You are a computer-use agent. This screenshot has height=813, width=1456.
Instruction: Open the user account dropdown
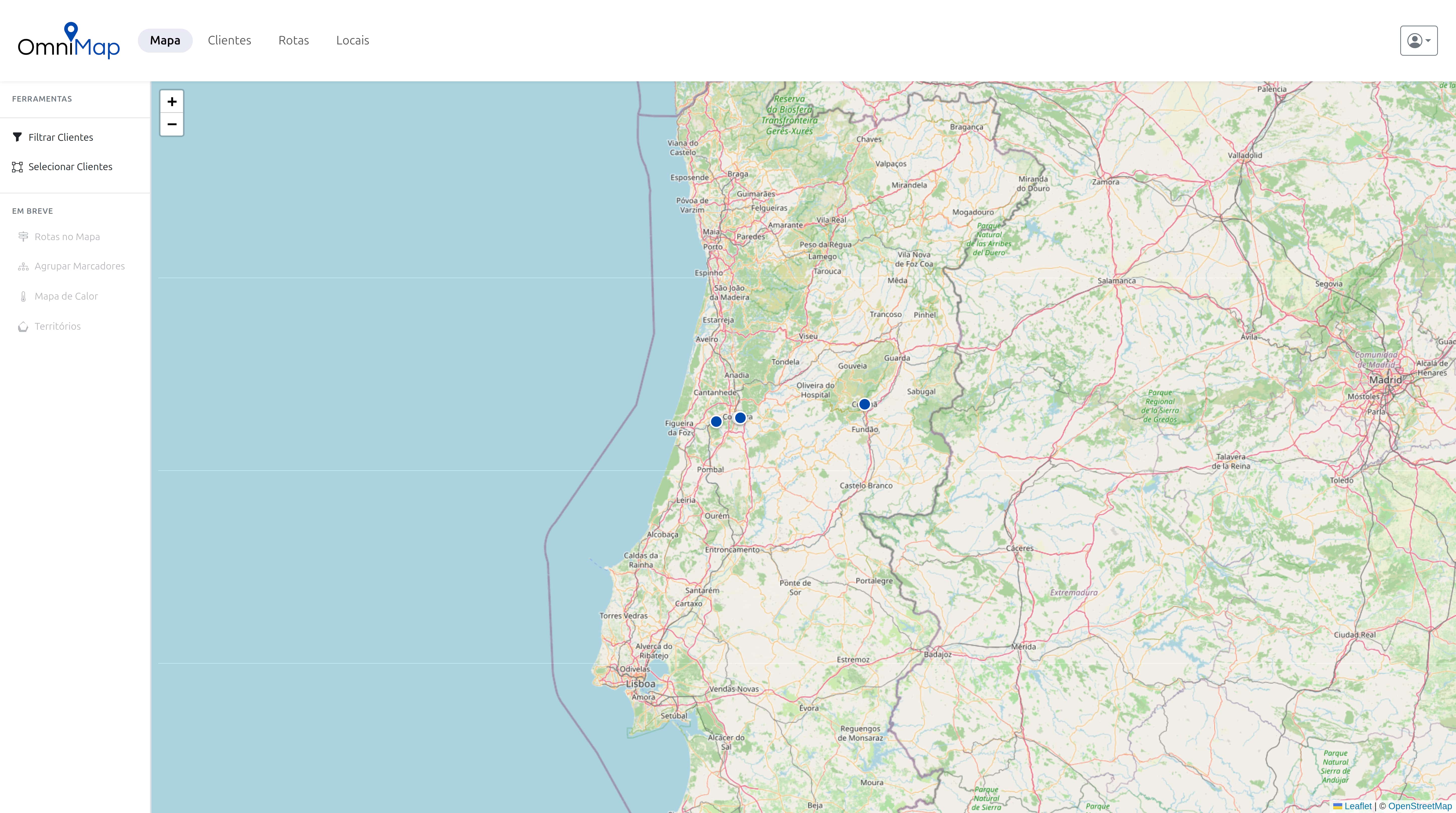pos(1419,41)
